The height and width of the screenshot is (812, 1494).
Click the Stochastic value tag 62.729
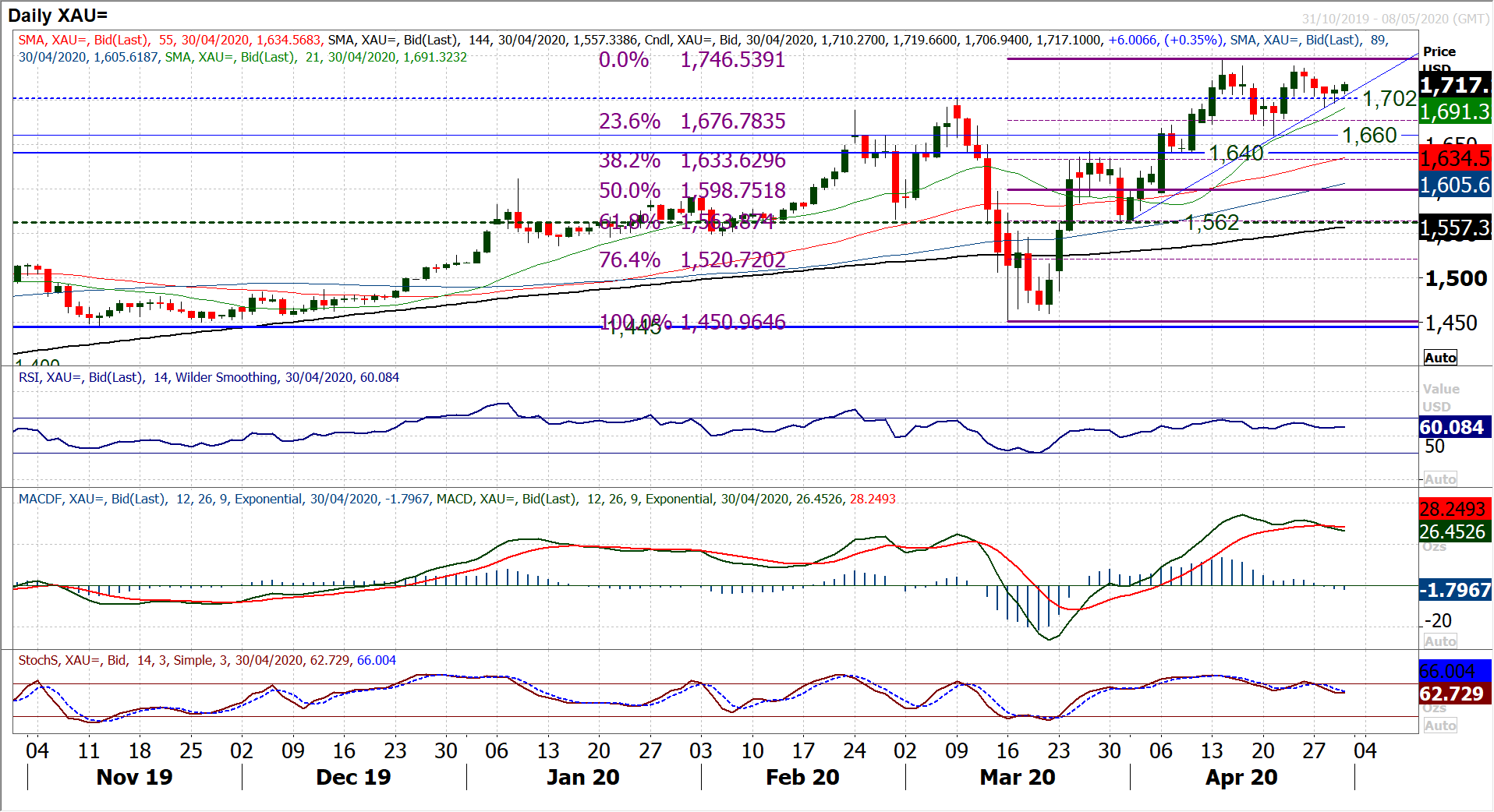coord(1455,694)
